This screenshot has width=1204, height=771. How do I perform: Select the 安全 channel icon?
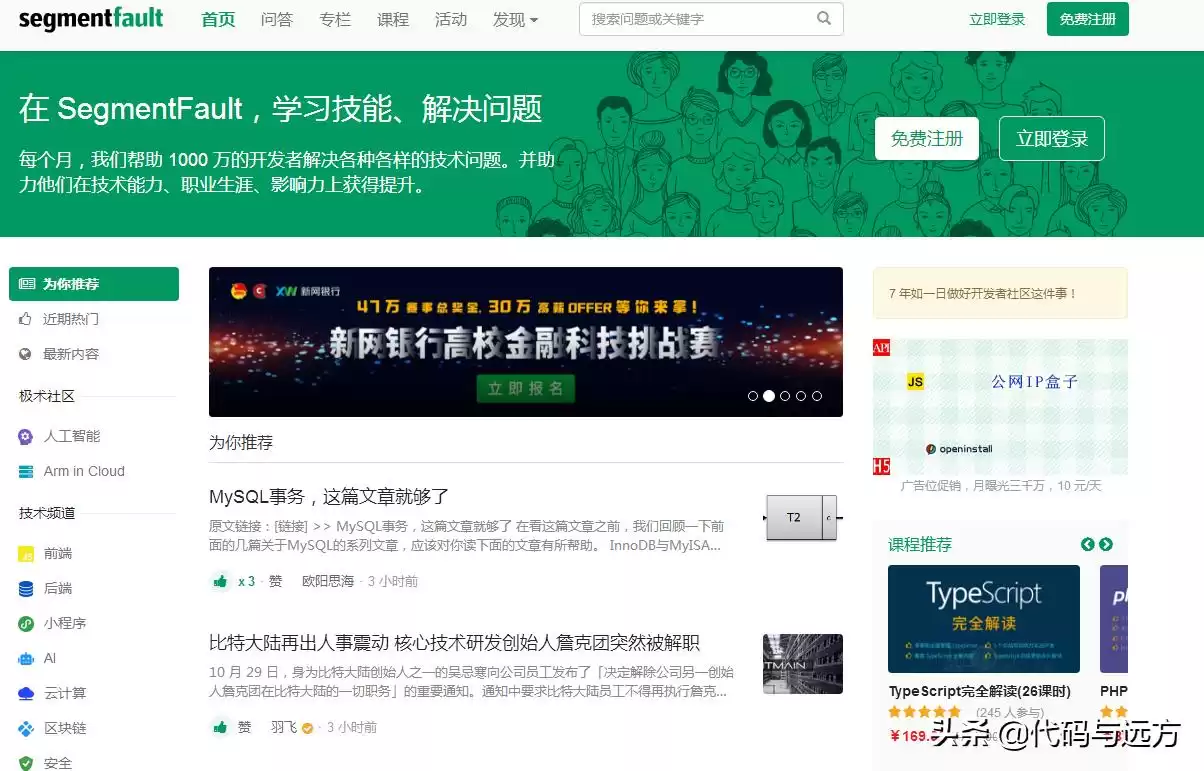click(x=25, y=762)
